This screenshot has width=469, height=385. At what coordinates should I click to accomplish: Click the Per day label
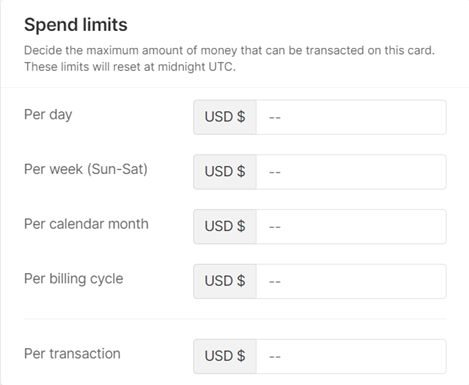(x=48, y=115)
